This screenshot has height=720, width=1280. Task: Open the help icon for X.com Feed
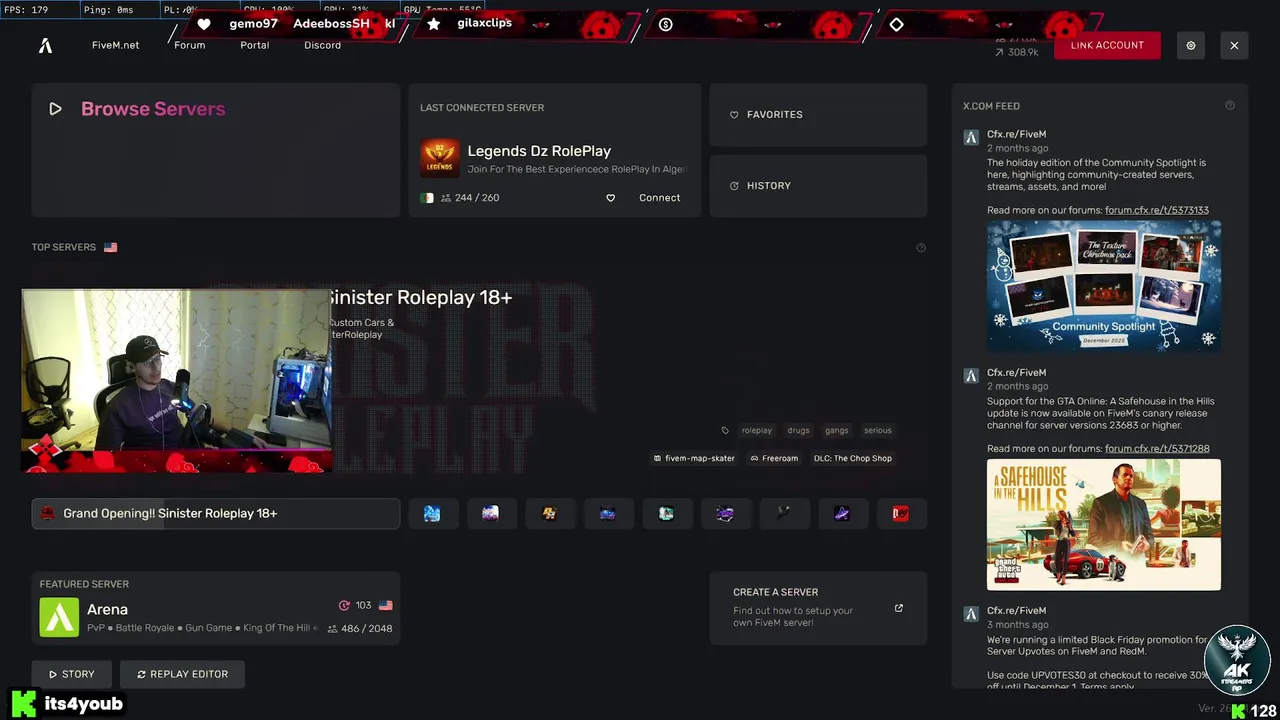pyautogui.click(x=1230, y=106)
